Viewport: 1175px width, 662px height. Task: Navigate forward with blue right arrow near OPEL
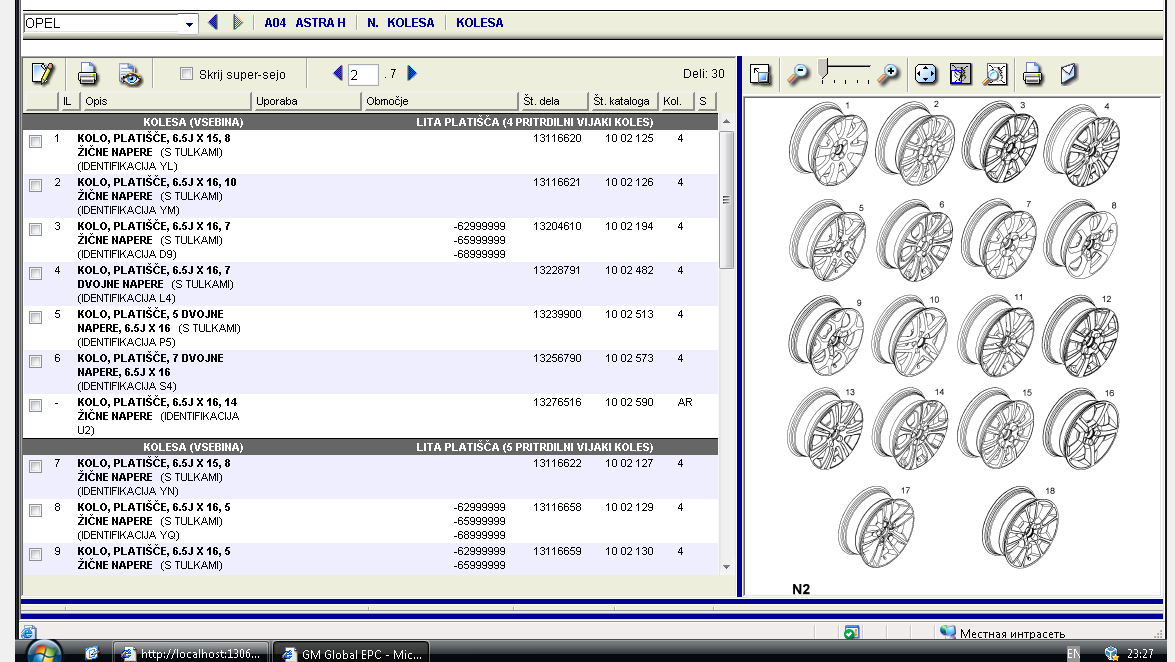238,22
